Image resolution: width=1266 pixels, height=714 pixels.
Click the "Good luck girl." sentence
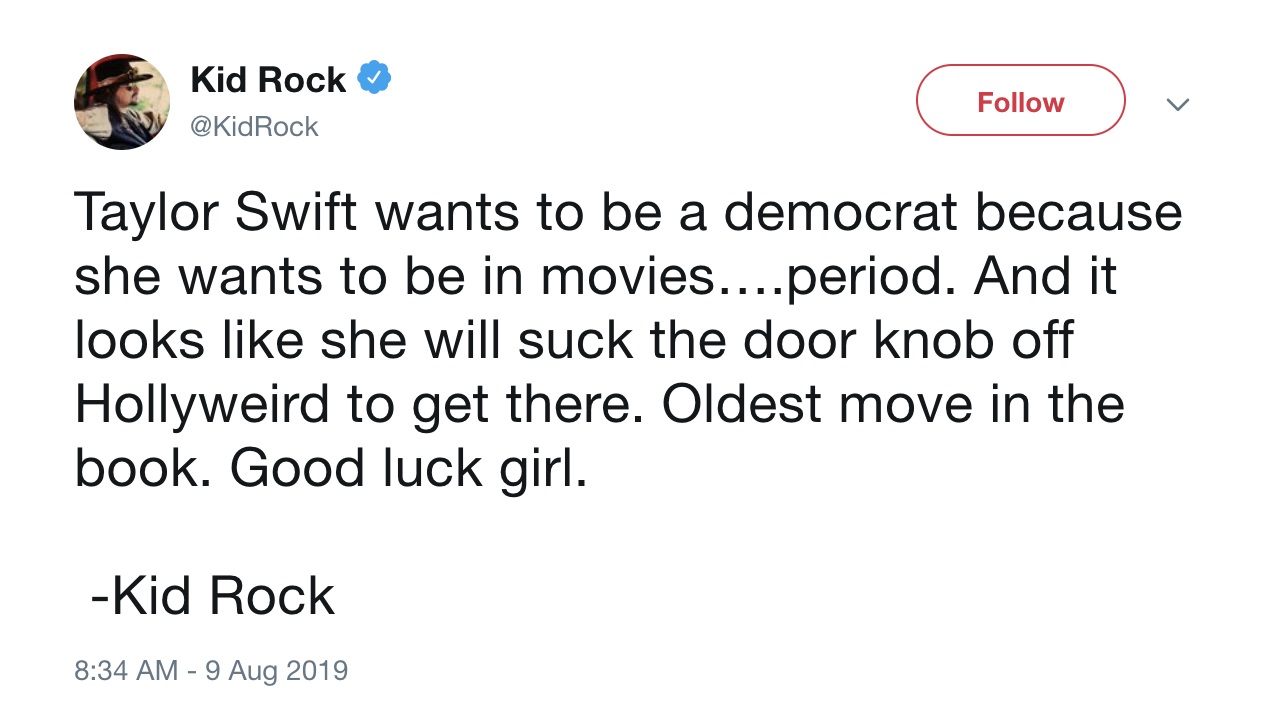click(x=409, y=469)
